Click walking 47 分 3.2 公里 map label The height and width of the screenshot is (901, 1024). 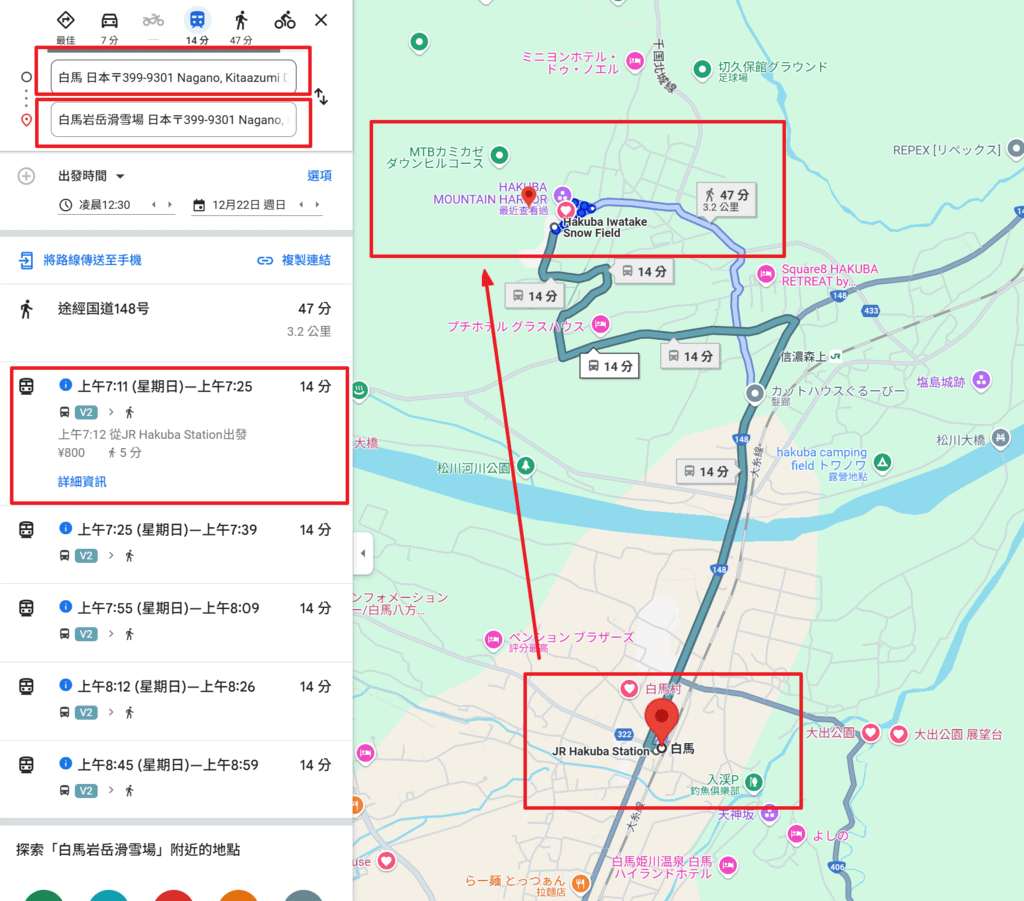click(727, 200)
